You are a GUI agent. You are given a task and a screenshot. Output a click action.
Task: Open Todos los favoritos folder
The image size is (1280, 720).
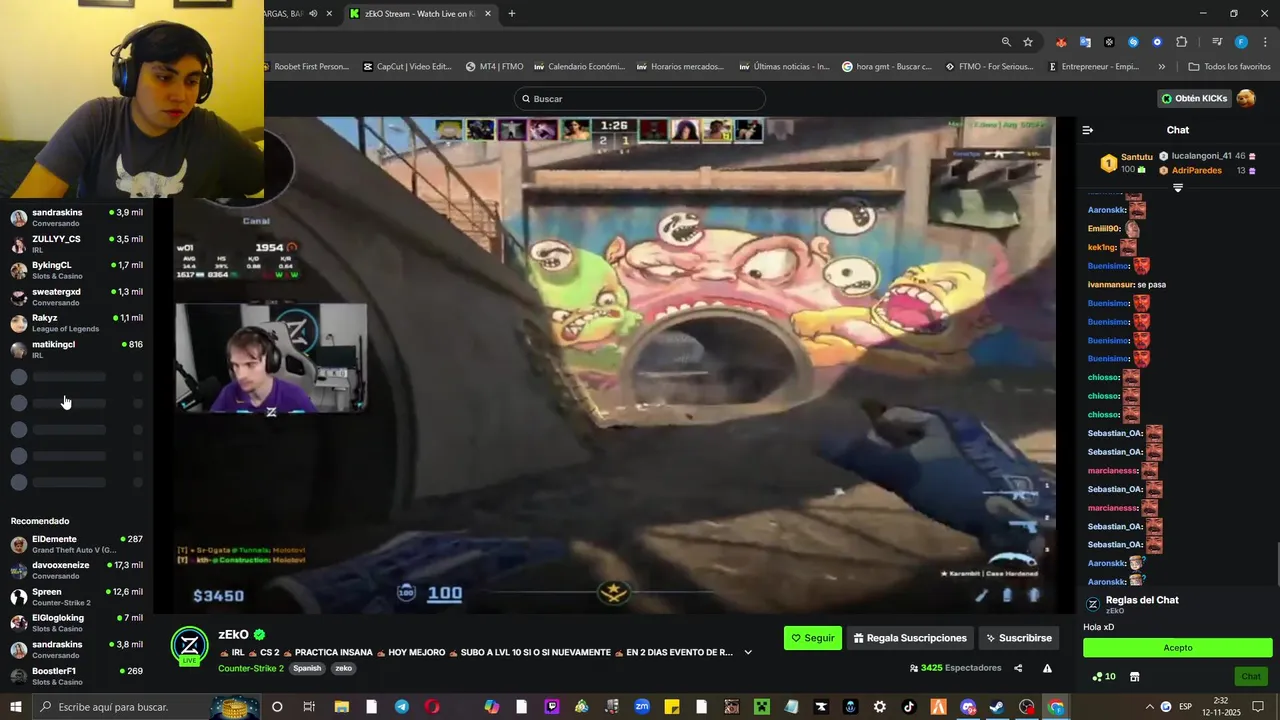pos(1229,67)
